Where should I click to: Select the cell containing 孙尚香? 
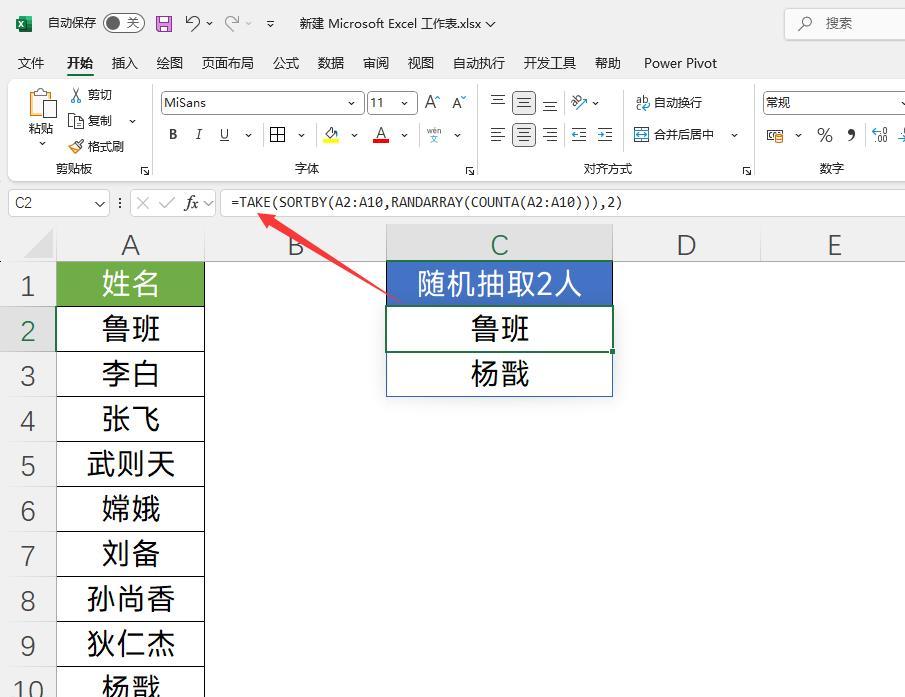130,599
